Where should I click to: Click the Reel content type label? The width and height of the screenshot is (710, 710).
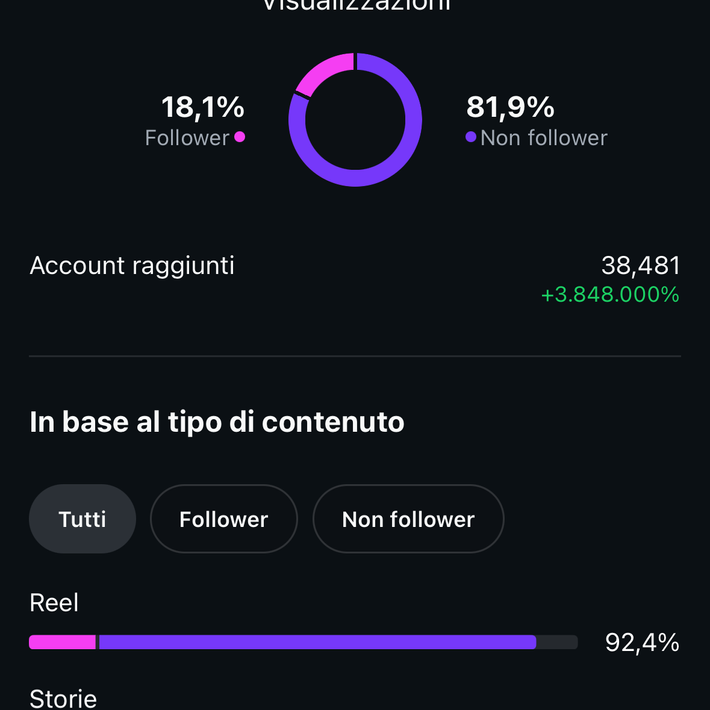click(x=54, y=603)
